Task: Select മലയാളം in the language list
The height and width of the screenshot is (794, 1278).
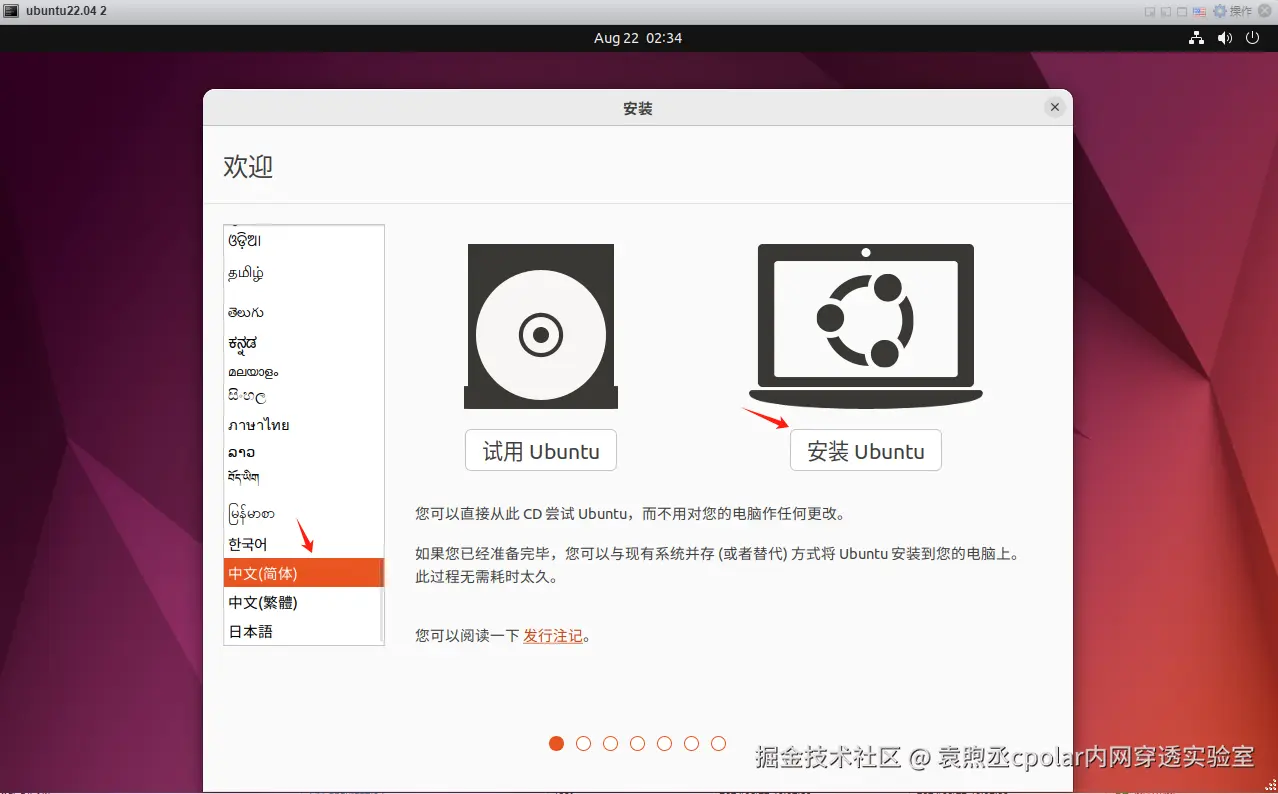Action: [x=304, y=371]
